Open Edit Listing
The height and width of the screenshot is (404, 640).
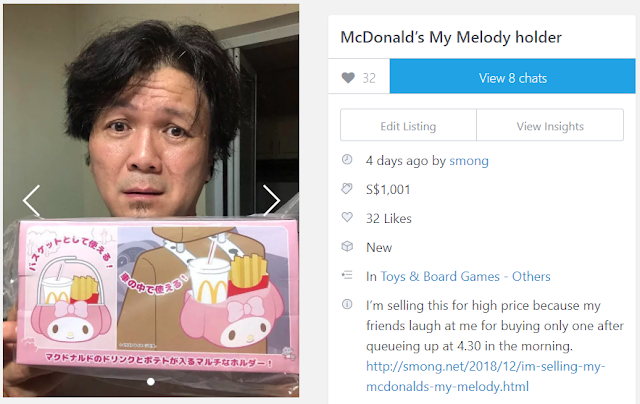pyautogui.click(x=408, y=125)
